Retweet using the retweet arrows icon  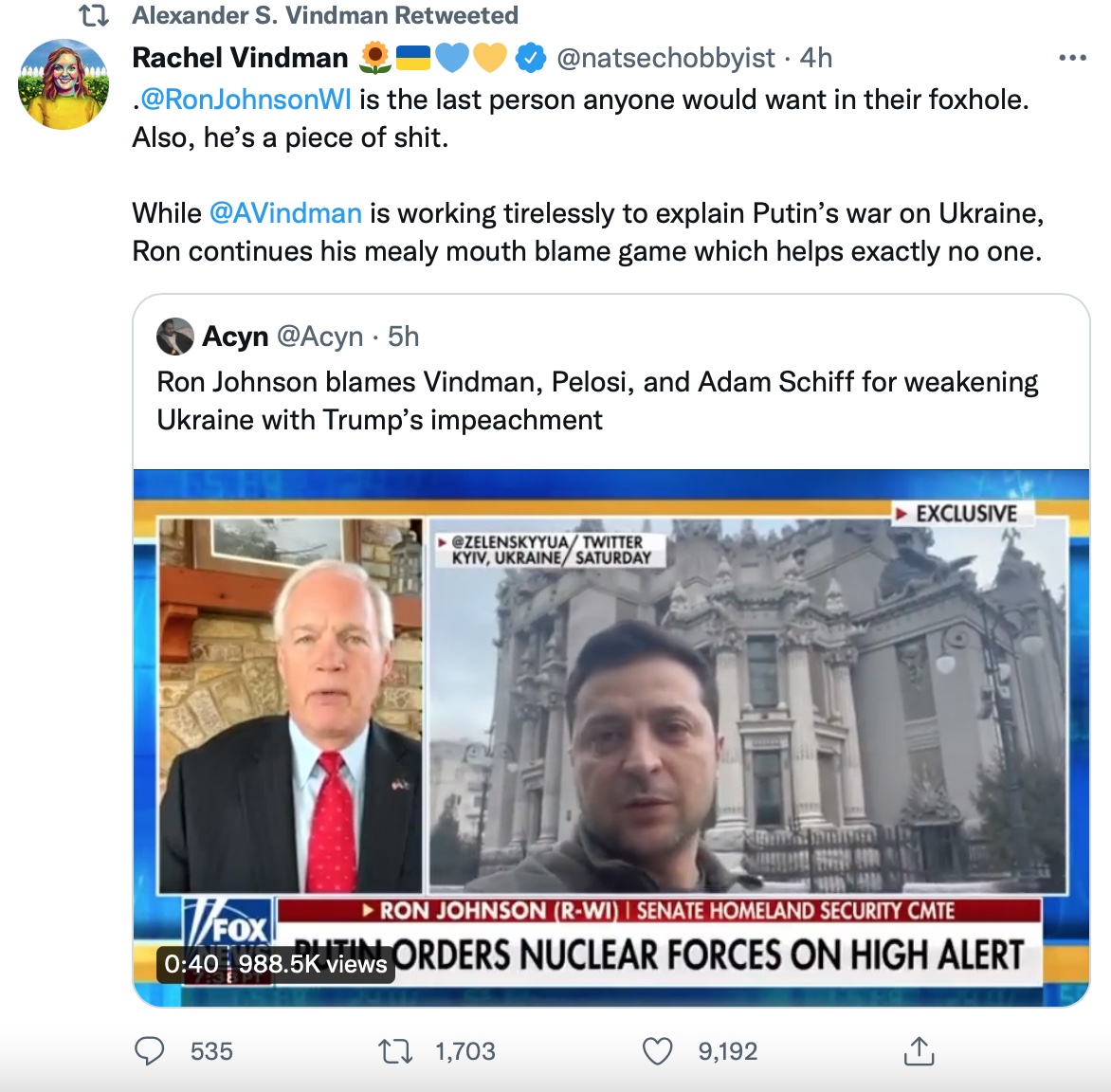click(x=395, y=1051)
